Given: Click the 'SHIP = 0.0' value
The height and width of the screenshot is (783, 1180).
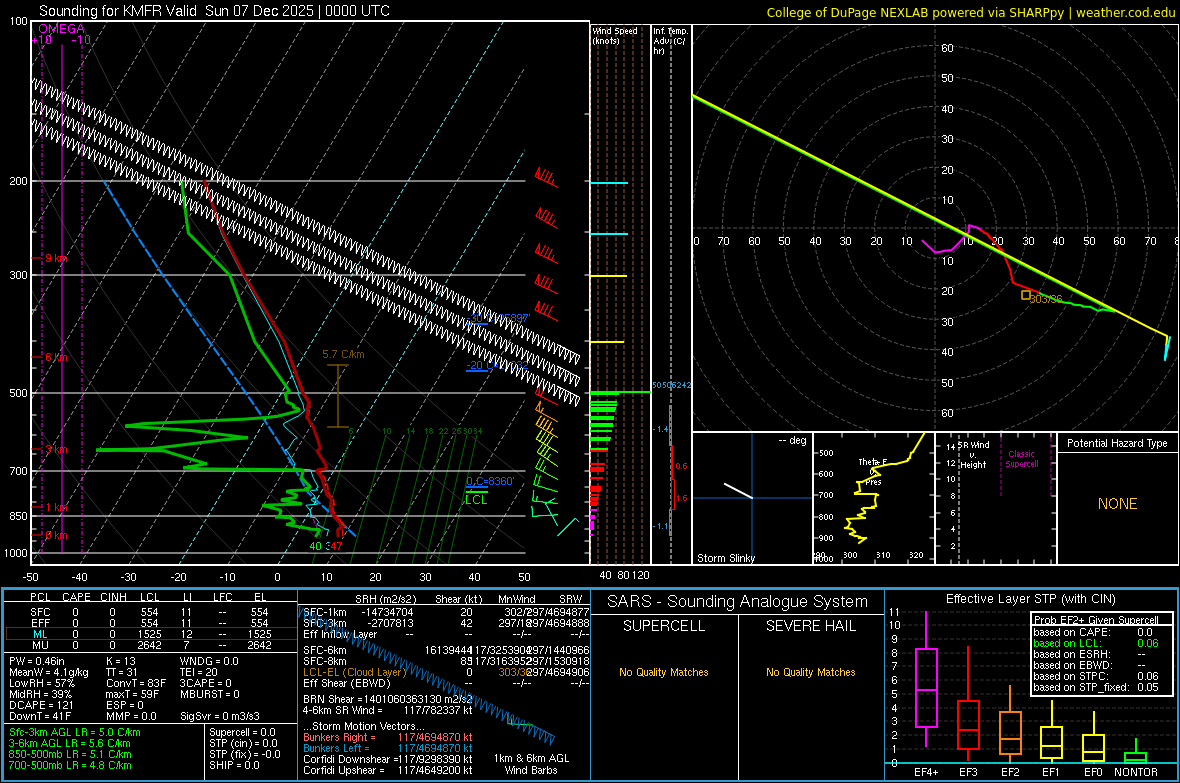Looking at the screenshot, I should (235, 765).
